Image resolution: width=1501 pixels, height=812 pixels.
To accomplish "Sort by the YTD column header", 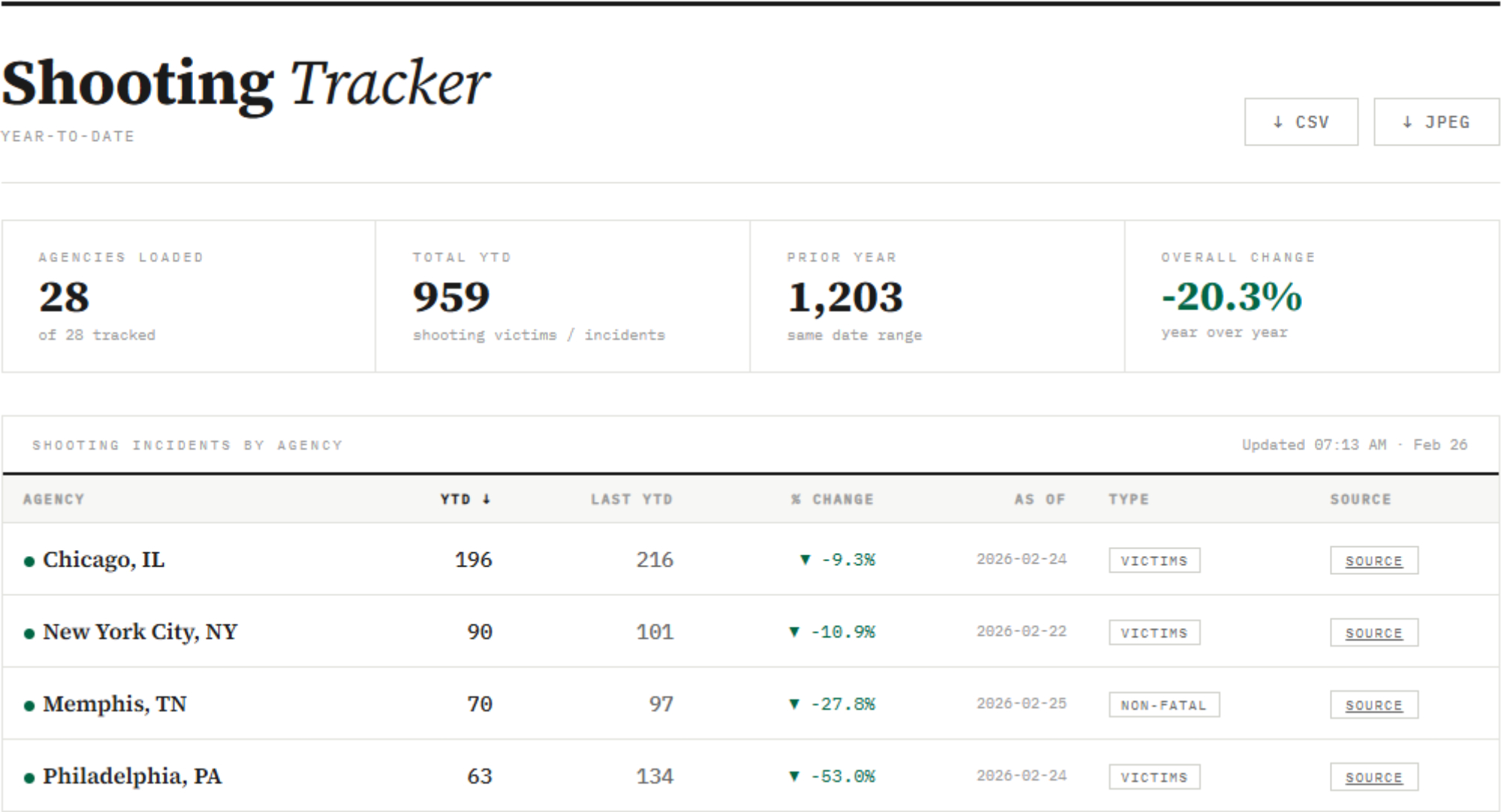I will click(465, 499).
